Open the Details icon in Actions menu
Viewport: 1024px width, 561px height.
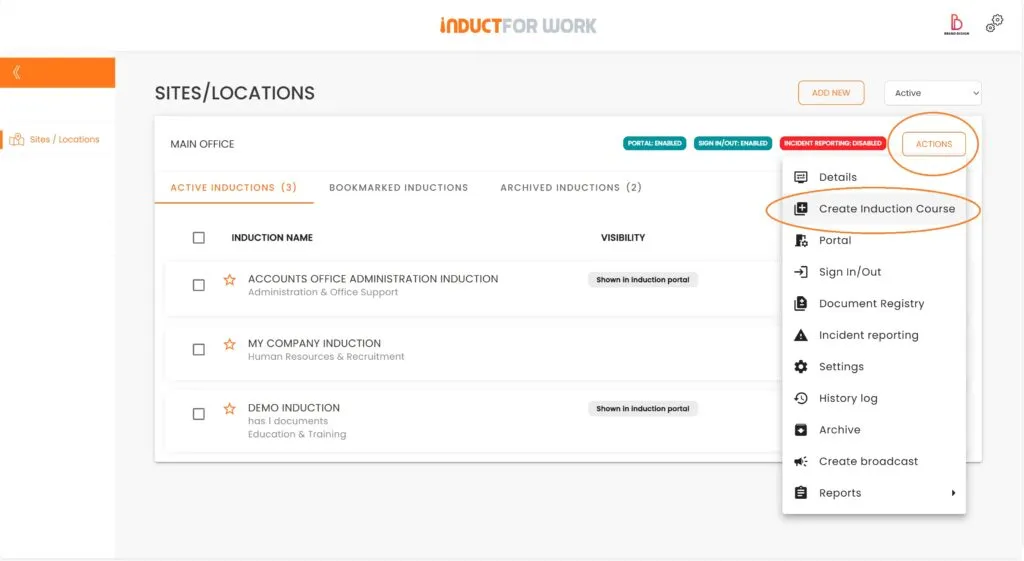801,177
